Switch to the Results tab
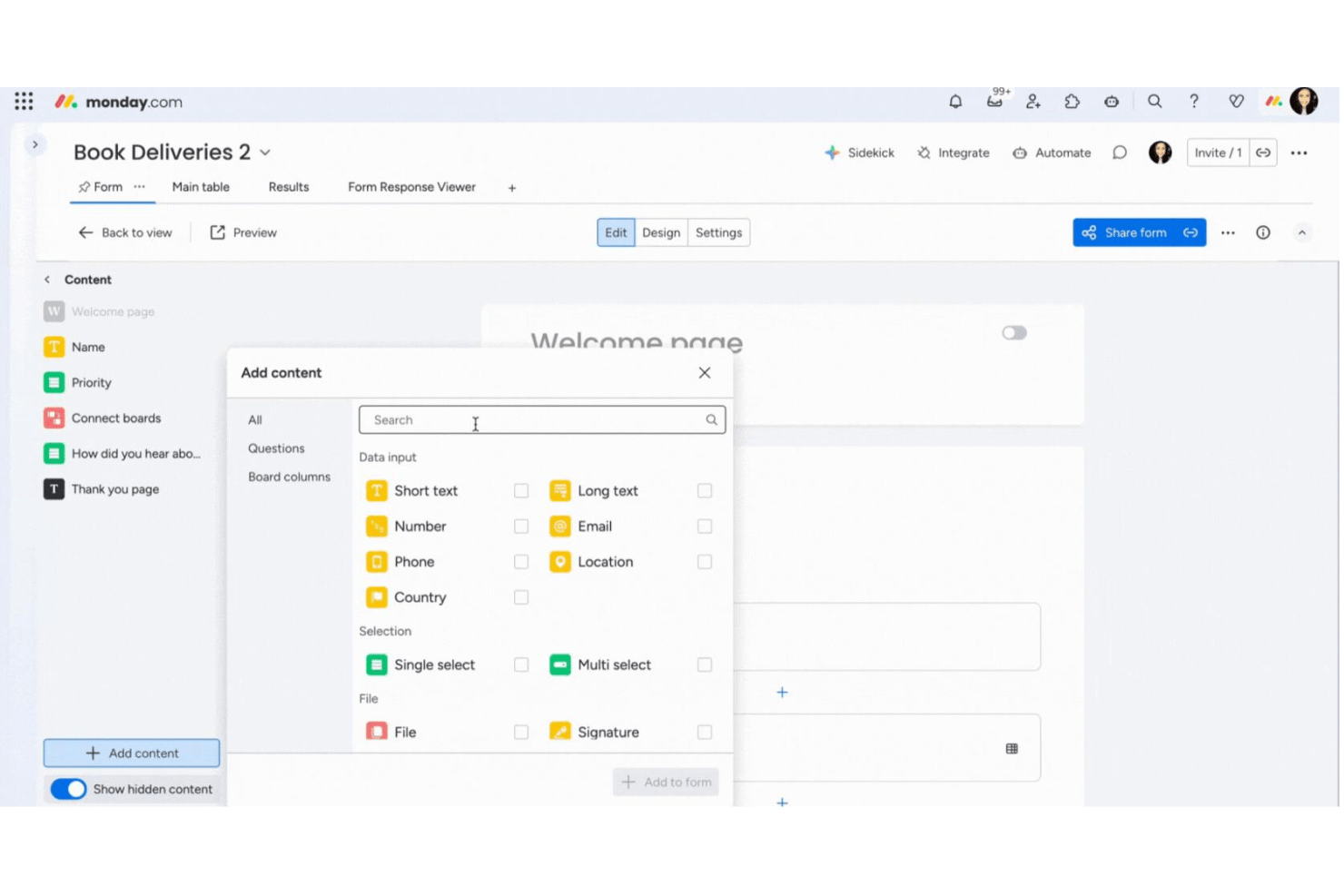The width and height of the screenshot is (1344, 896). tap(289, 187)
